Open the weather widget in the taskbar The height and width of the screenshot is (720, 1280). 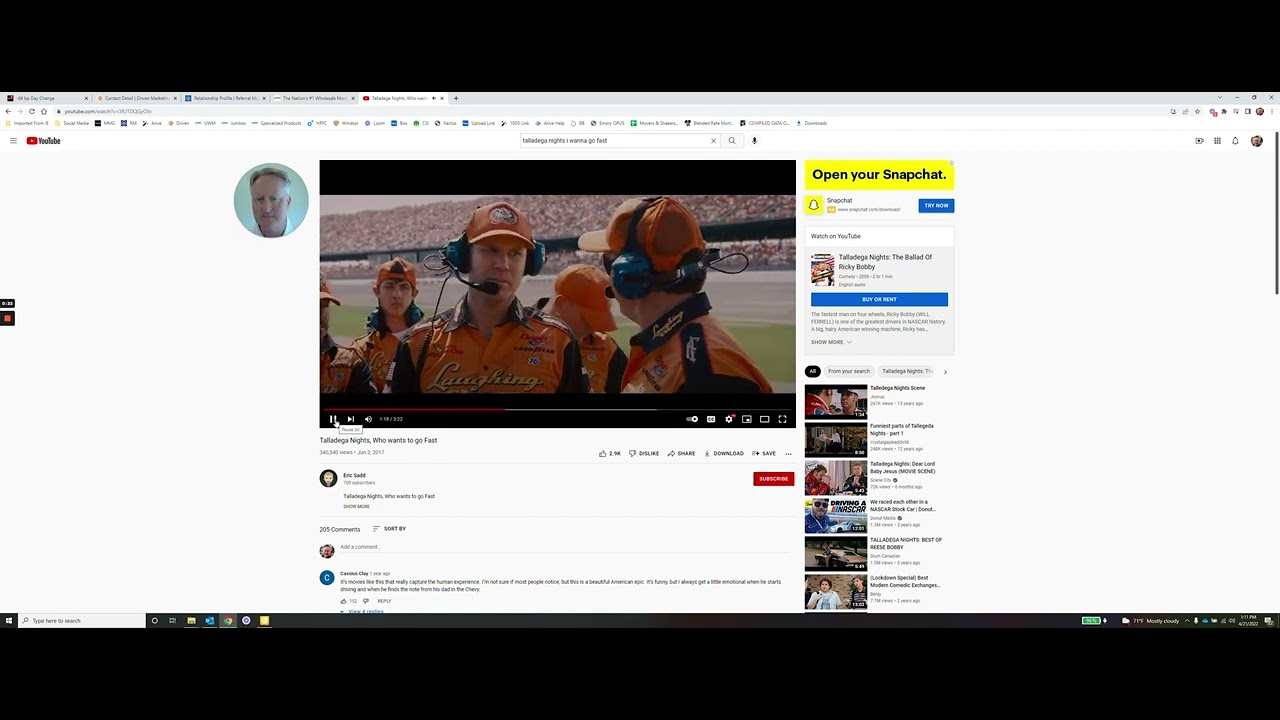click(x=1152, y=621)
